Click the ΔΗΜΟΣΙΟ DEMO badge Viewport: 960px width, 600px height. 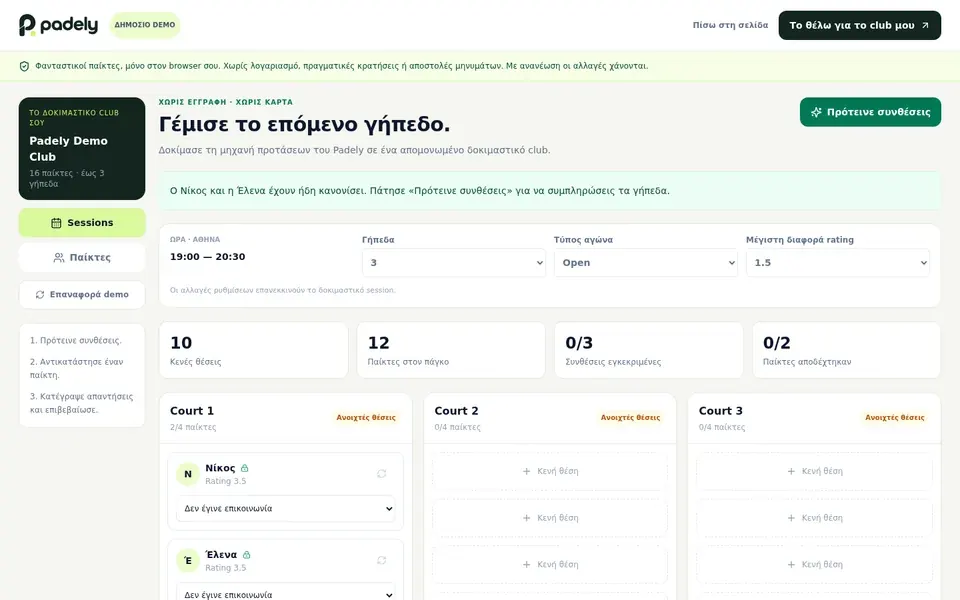(x=145, y=25)
